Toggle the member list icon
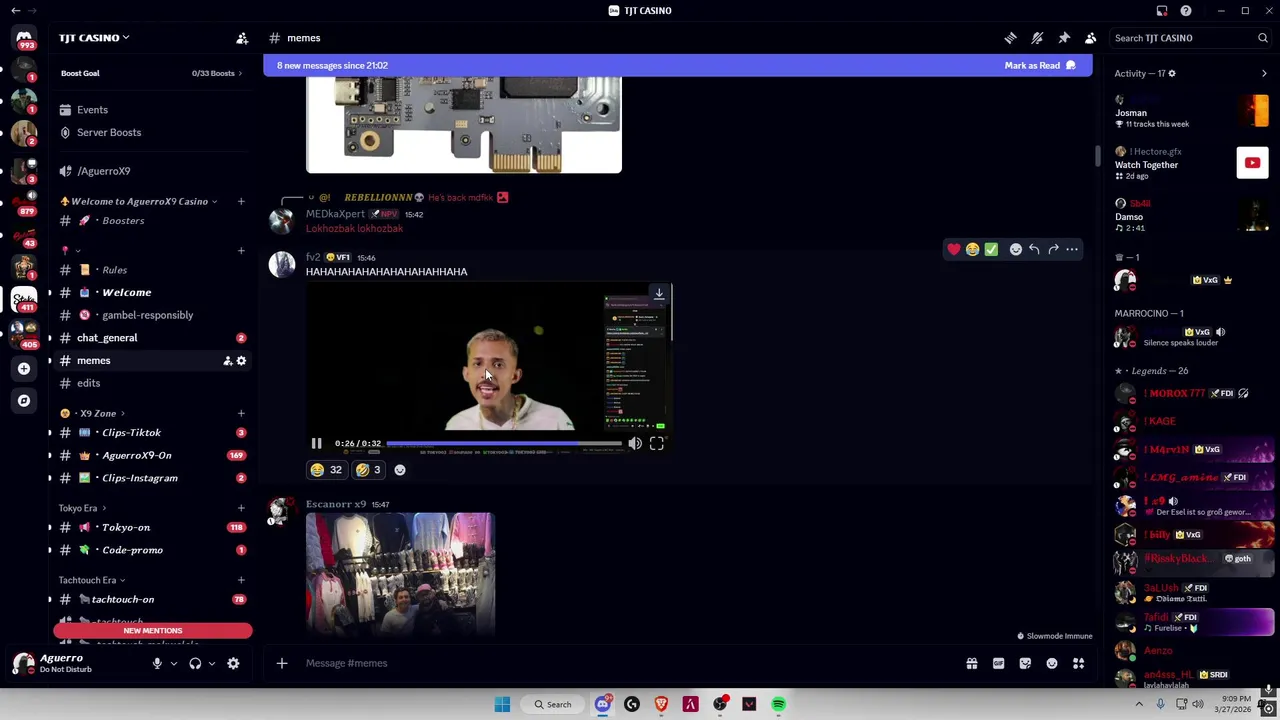The width and height of the screenshot is (1280, 720). [1091, 38]
